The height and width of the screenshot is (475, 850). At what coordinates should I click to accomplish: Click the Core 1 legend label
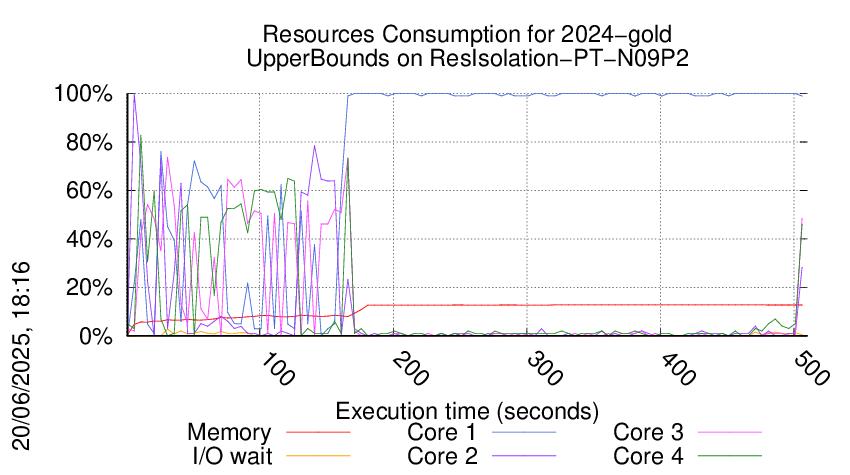[x=441, y=432]
